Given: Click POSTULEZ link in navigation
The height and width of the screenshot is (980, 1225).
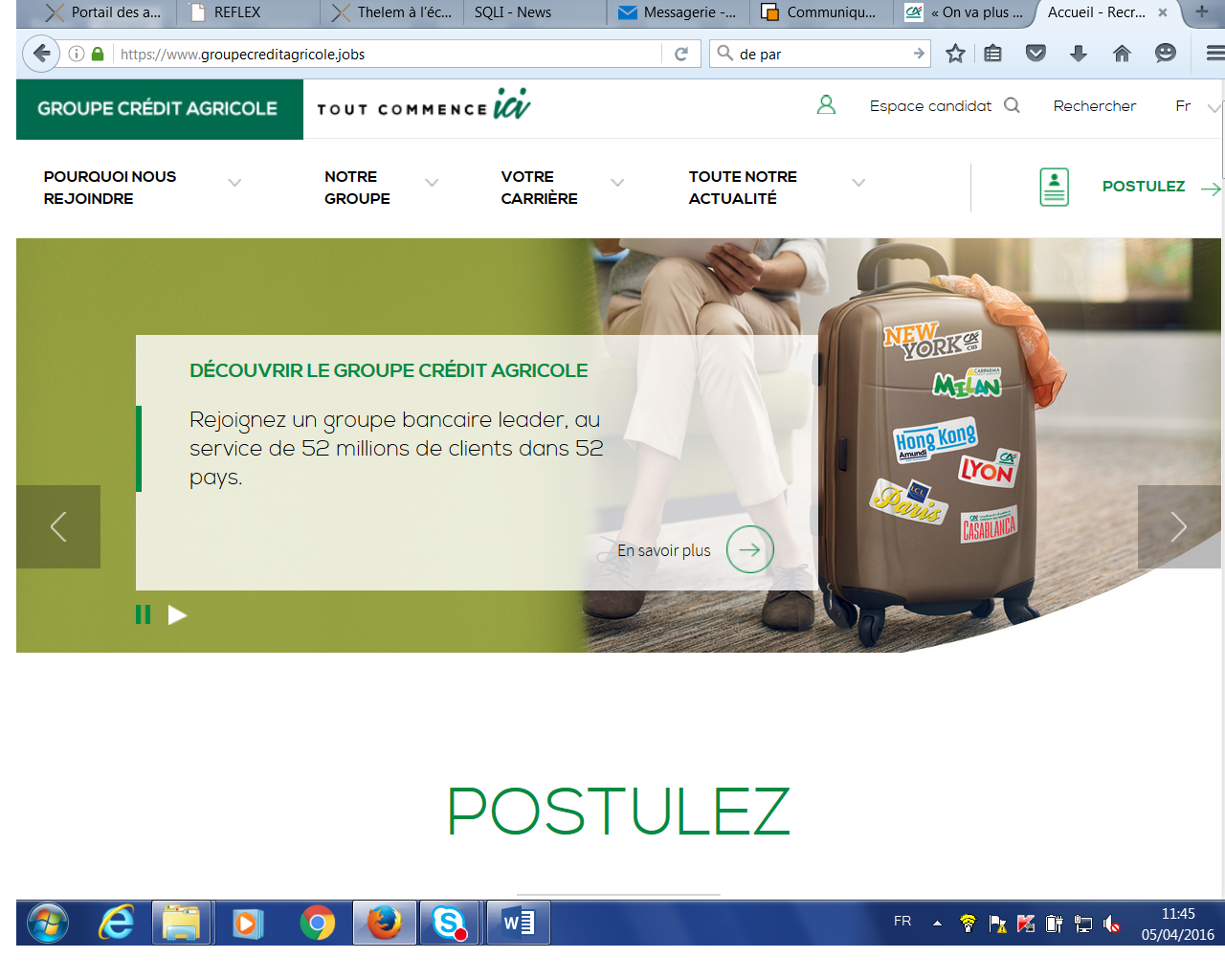Looking at the screenshot, I should (1144, 187).
